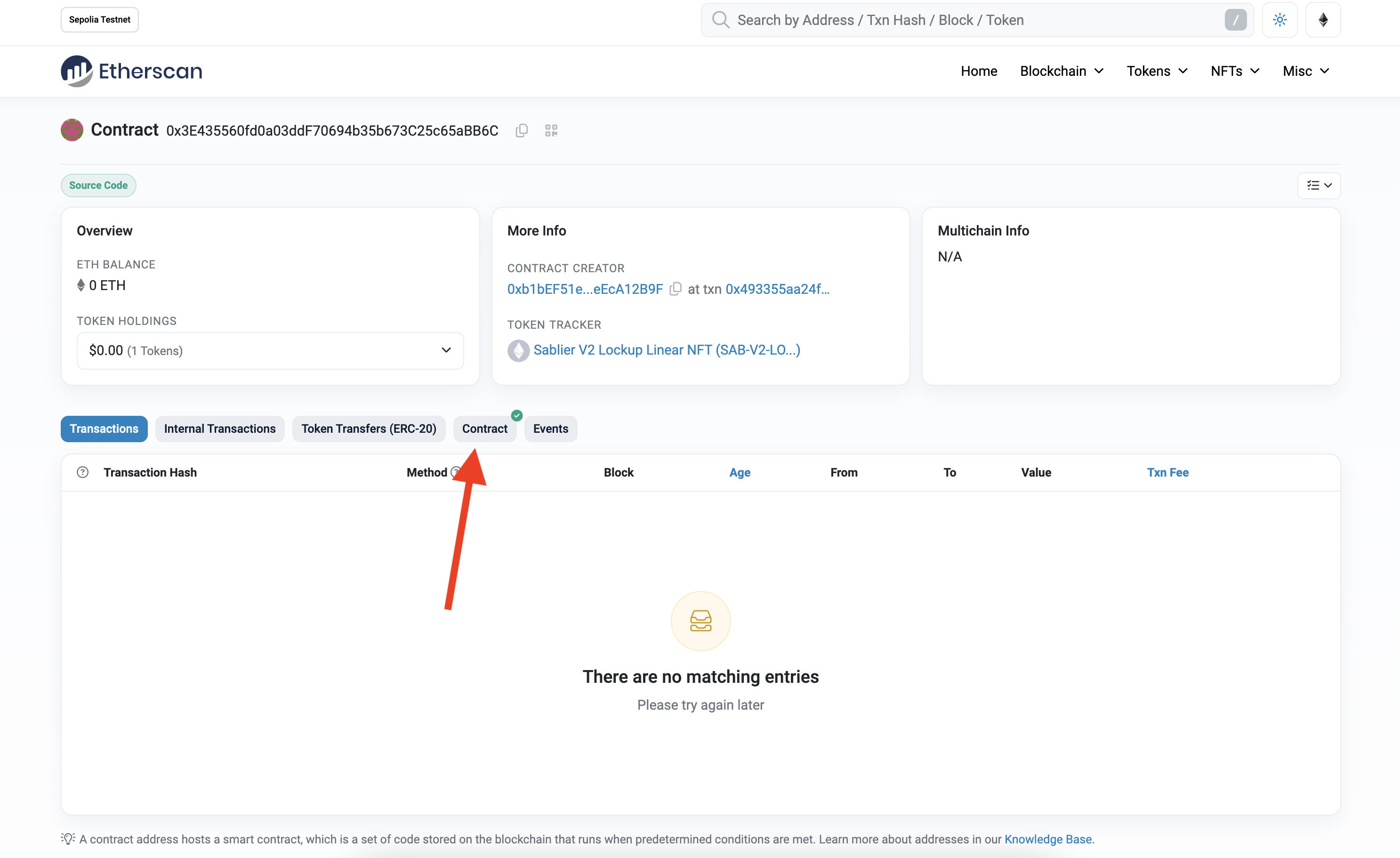Click the QR code icon next to contract address
This screenshot has width=1400, height=858.
pos(551,130)
